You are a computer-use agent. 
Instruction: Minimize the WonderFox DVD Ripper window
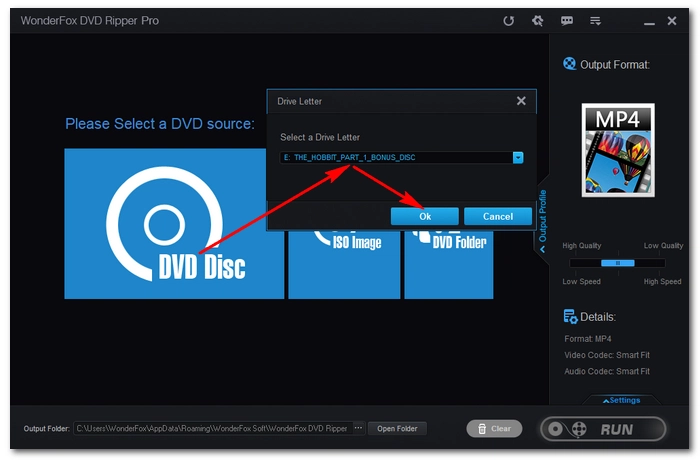(x=649, y=23)
